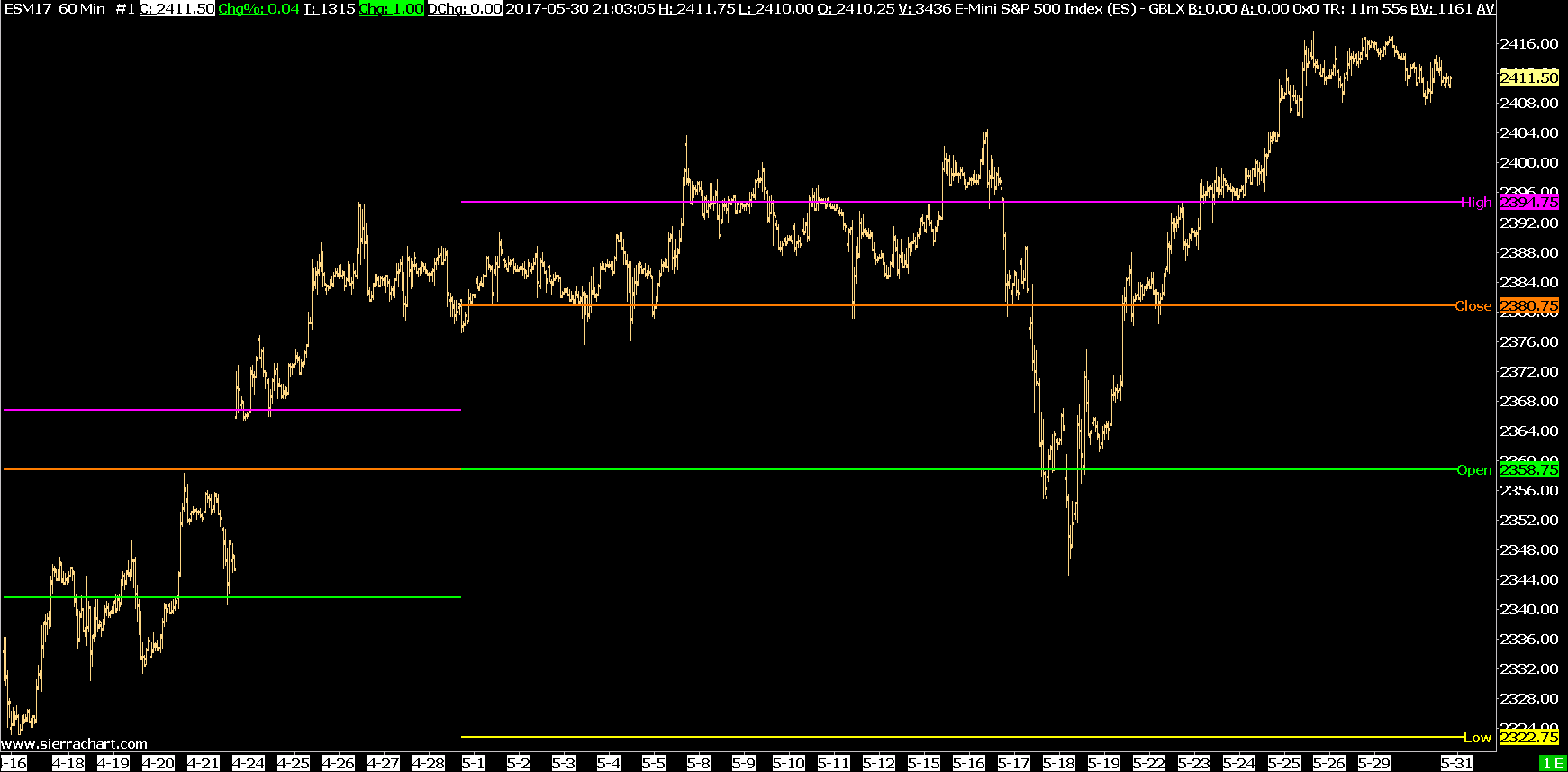Click the 5-31 date on the time axis

[x=1457, y=763]
